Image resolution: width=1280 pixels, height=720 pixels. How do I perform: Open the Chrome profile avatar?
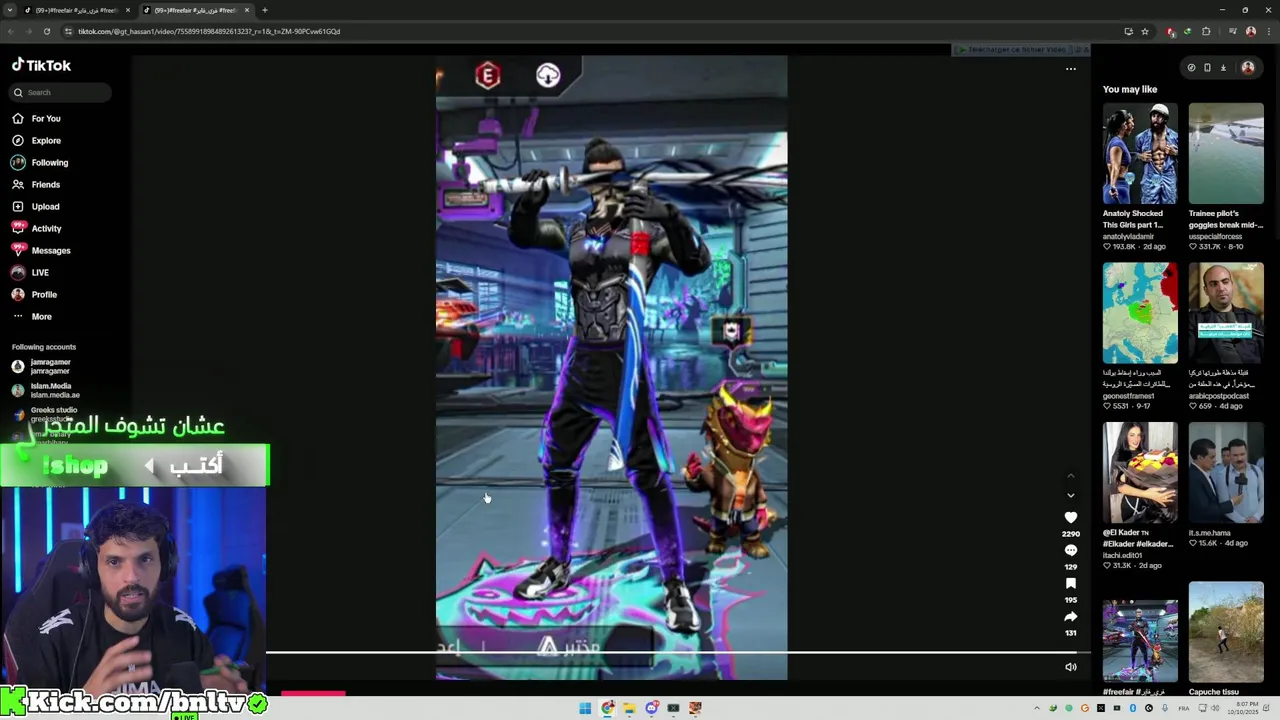tap(1250, 31)
